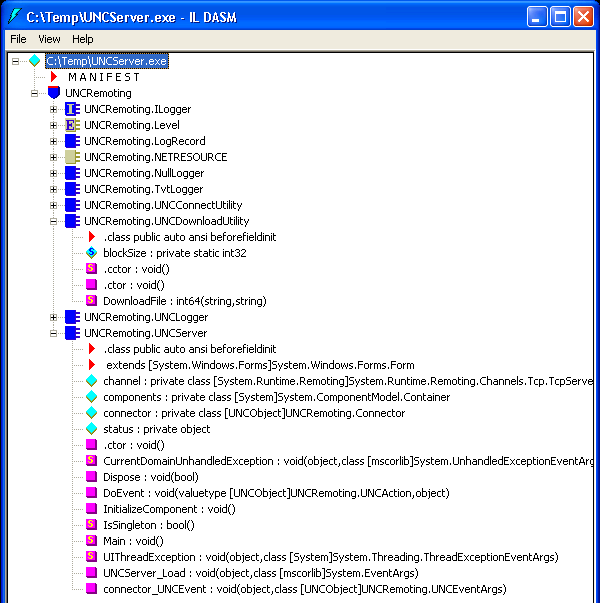Click the field diamond icon beside status
This screenshot has height=603, width=600.
[x=92, y=428]
